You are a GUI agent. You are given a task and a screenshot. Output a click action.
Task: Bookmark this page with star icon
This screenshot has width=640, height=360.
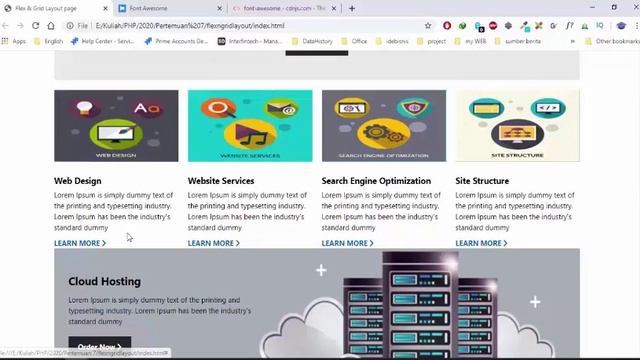point(428,25)
